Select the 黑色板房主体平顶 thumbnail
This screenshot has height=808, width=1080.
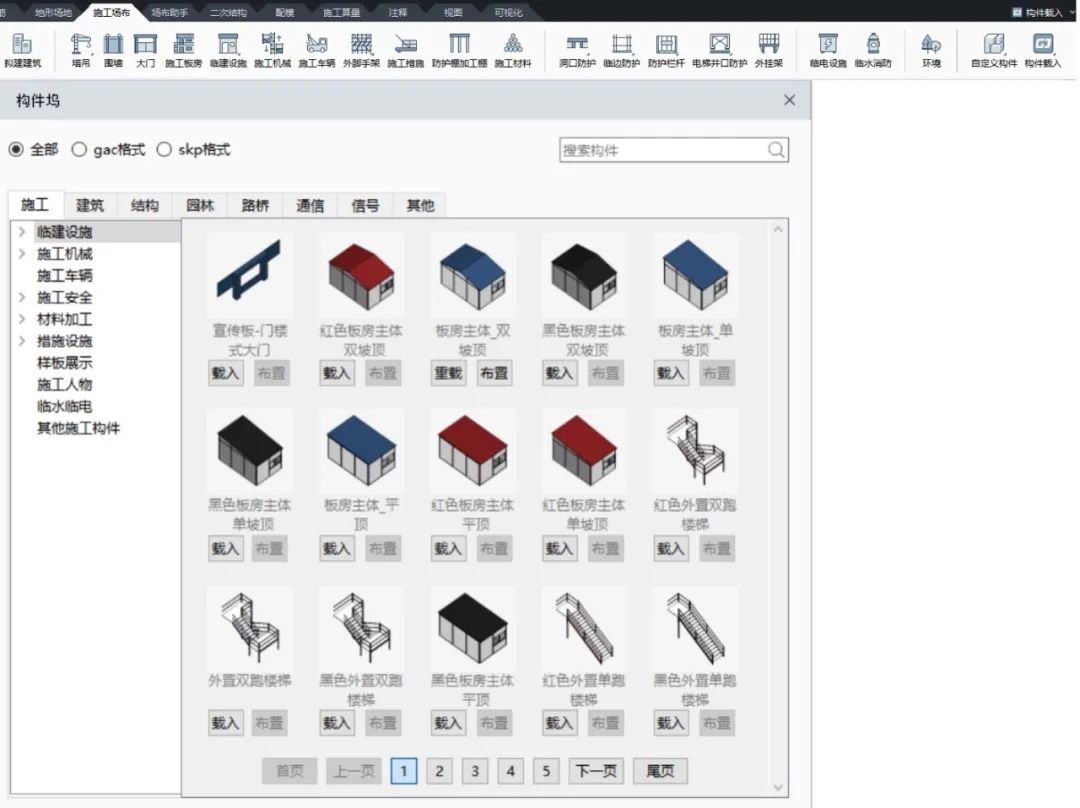[472, 628]
